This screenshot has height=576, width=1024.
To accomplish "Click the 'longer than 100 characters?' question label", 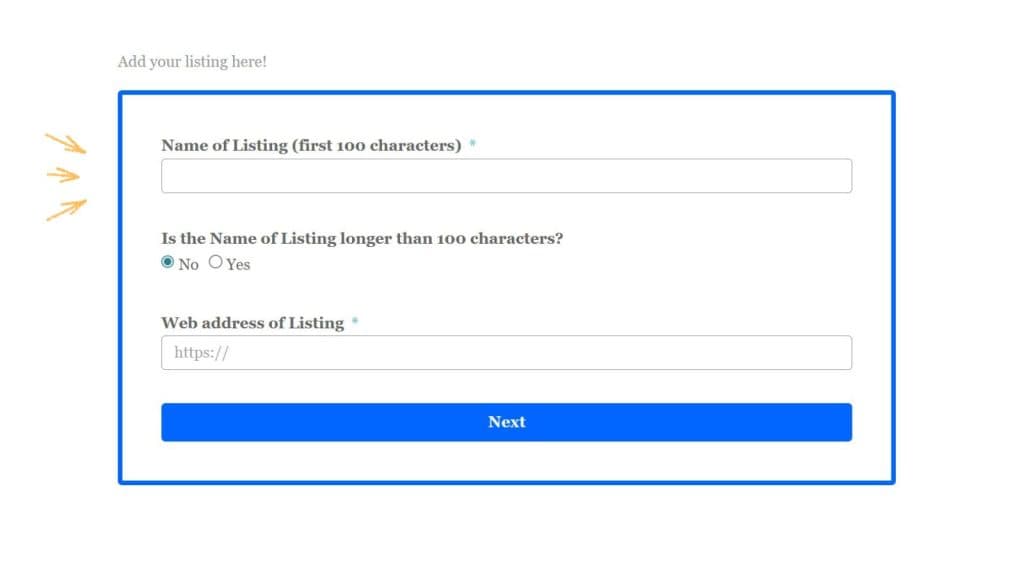I will (362, 239).
